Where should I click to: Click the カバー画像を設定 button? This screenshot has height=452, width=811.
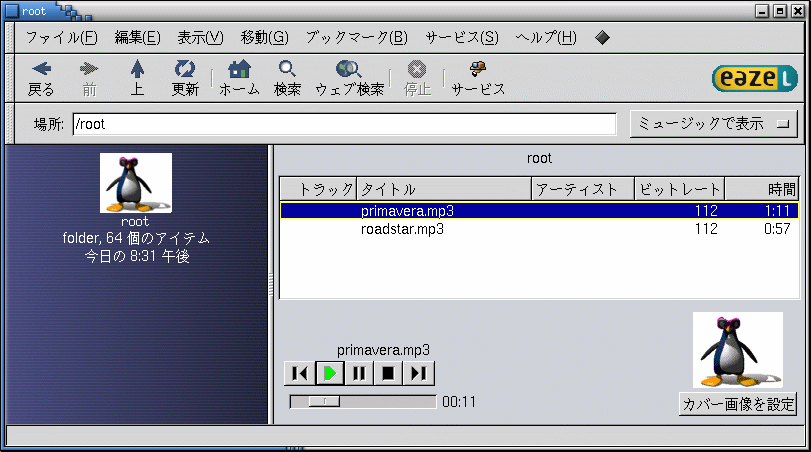738,404
